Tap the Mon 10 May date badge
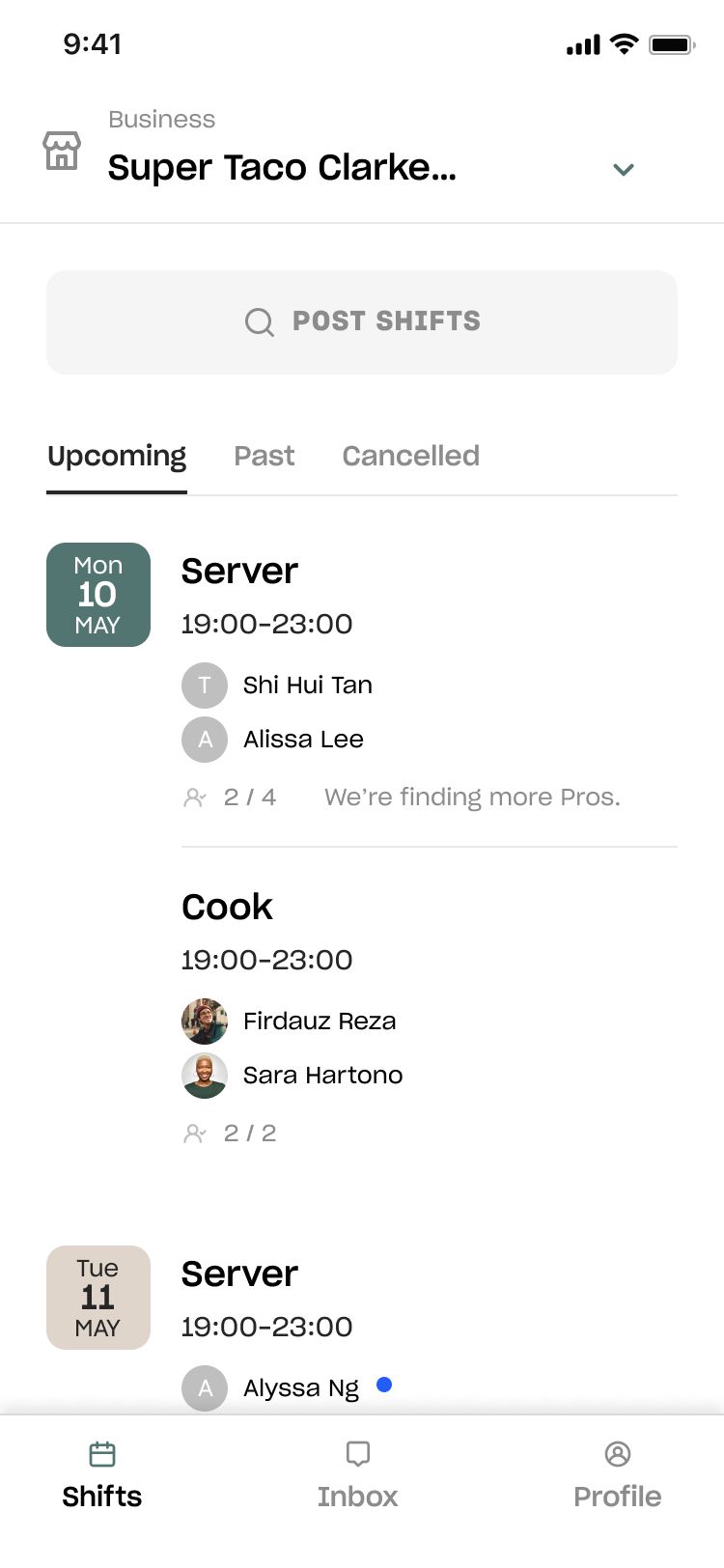The width and height of the screenshot is (724, 1568). coord(98,595)
